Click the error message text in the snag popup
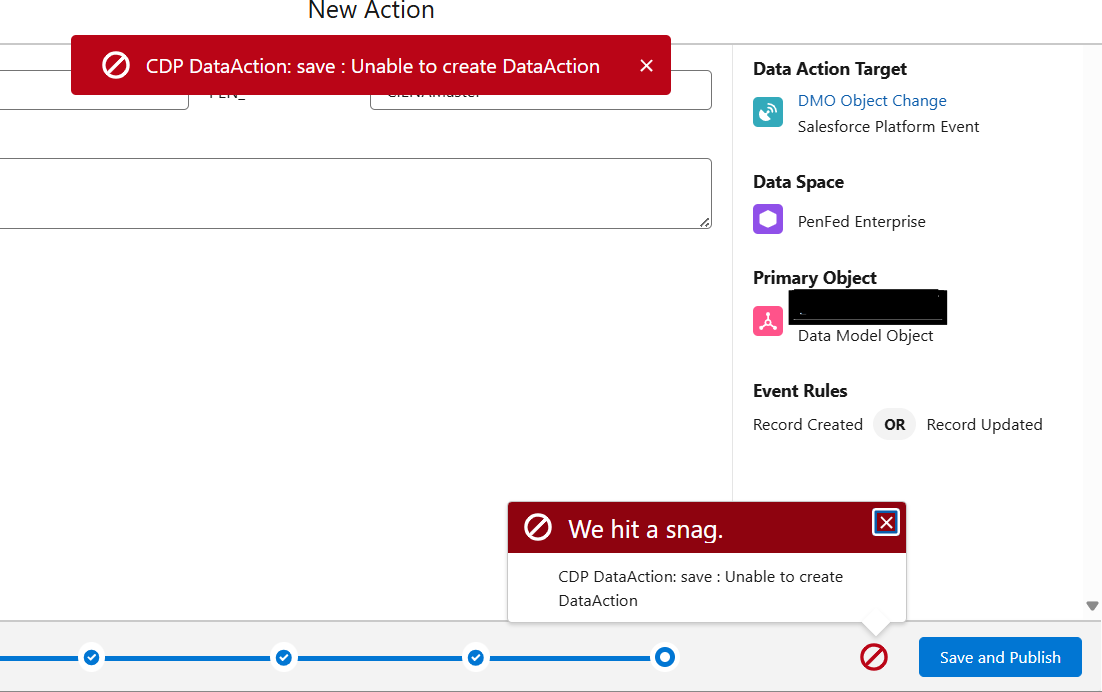The image size is (1102, 692). pyautogui.click(x=700, y=588)
